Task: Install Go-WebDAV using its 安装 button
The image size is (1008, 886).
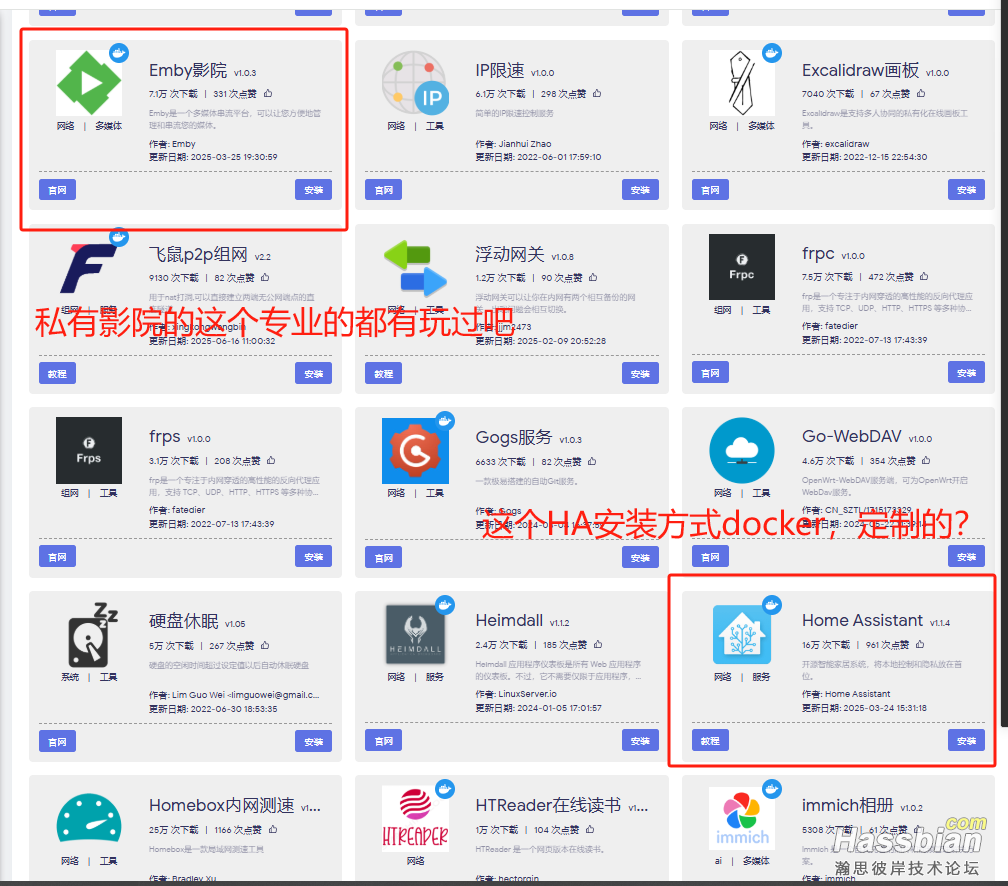Action: (966, 557)
